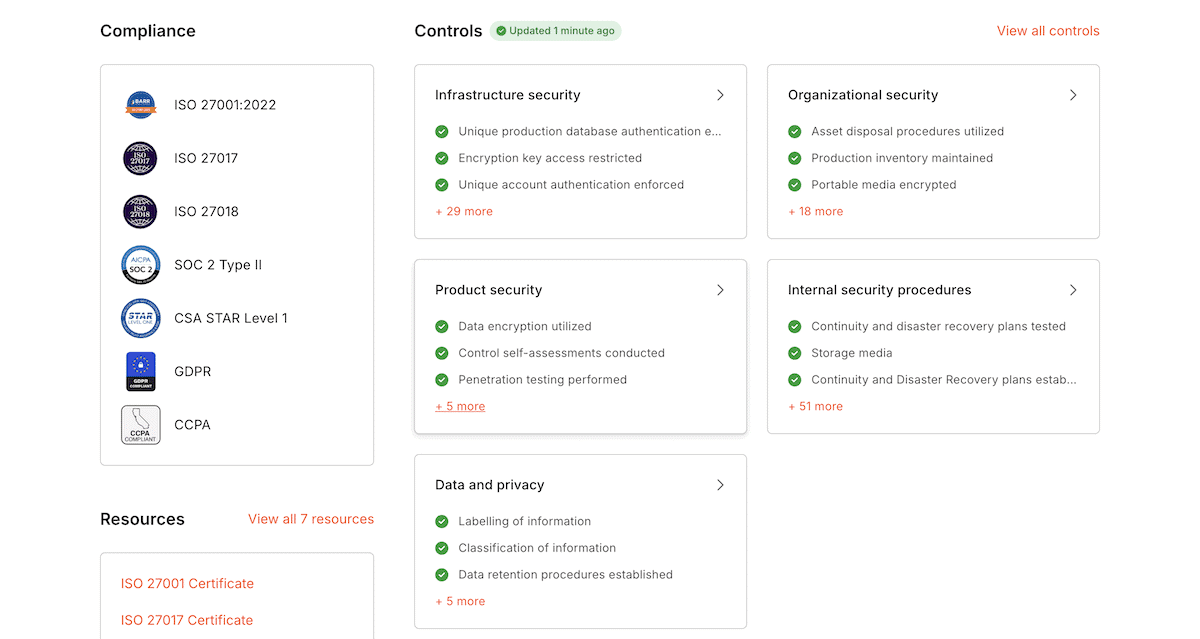The width and height of the screenshot is (1200, 639).
Task: Open the Internal security procedures details
Action: tap(1073, 290)
